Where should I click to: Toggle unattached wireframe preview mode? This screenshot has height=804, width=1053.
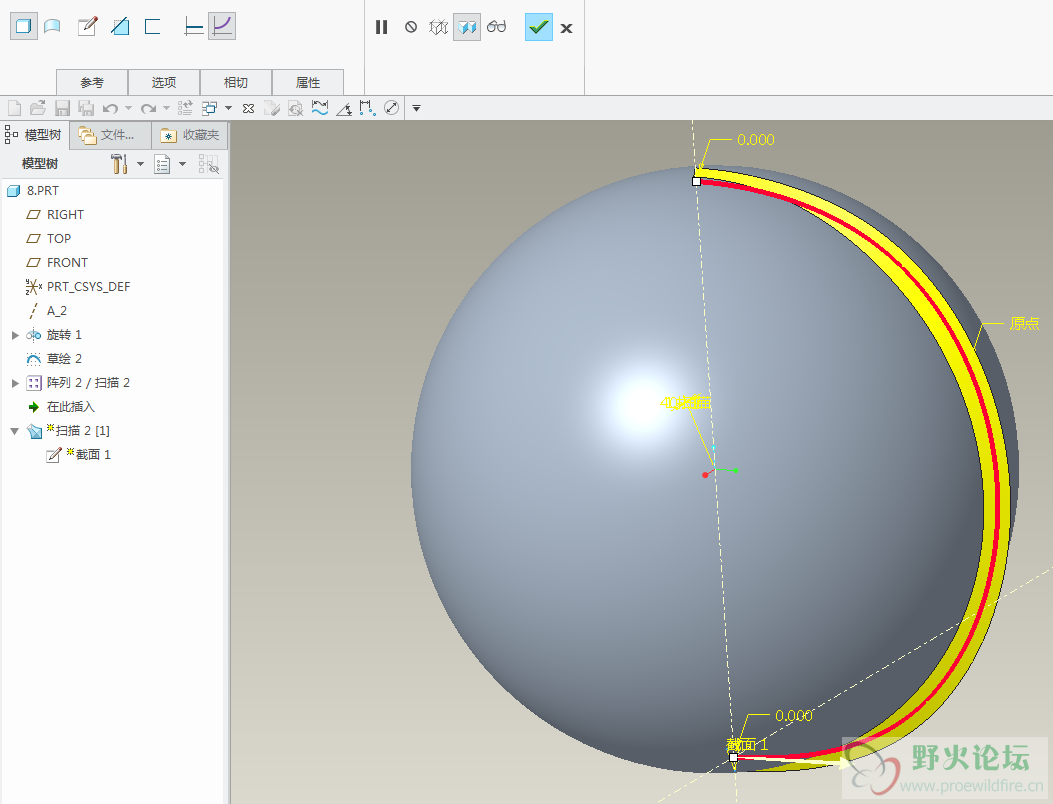(x=439, y=27)
